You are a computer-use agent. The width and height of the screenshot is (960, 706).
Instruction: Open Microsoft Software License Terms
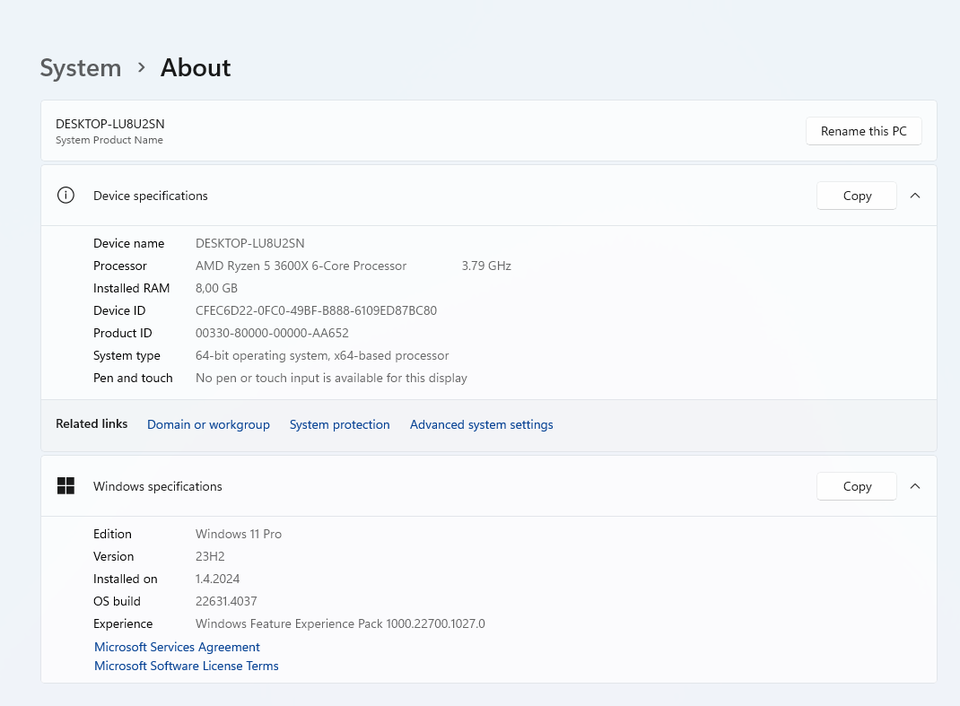(186, 666)
